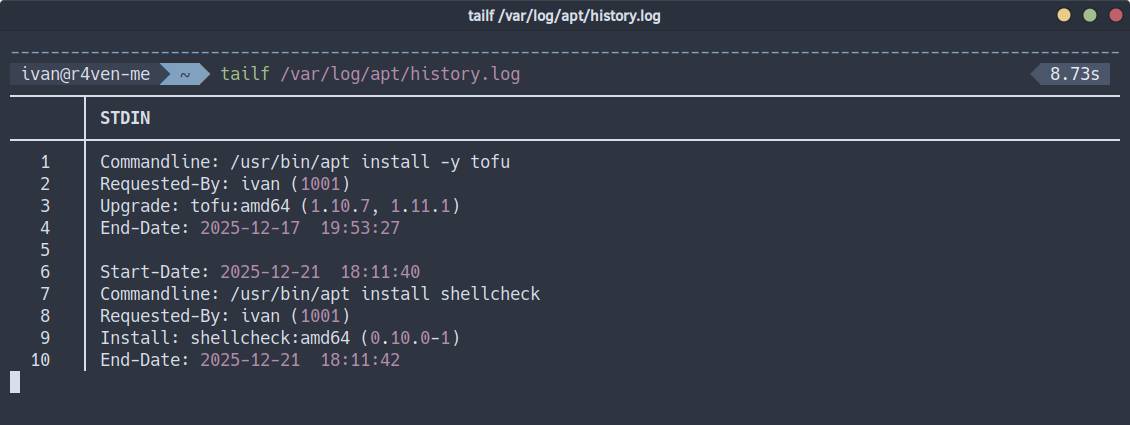Click the Start-Date 2025-12-21 line
The image size is (1130, 425).
(260, 271)
